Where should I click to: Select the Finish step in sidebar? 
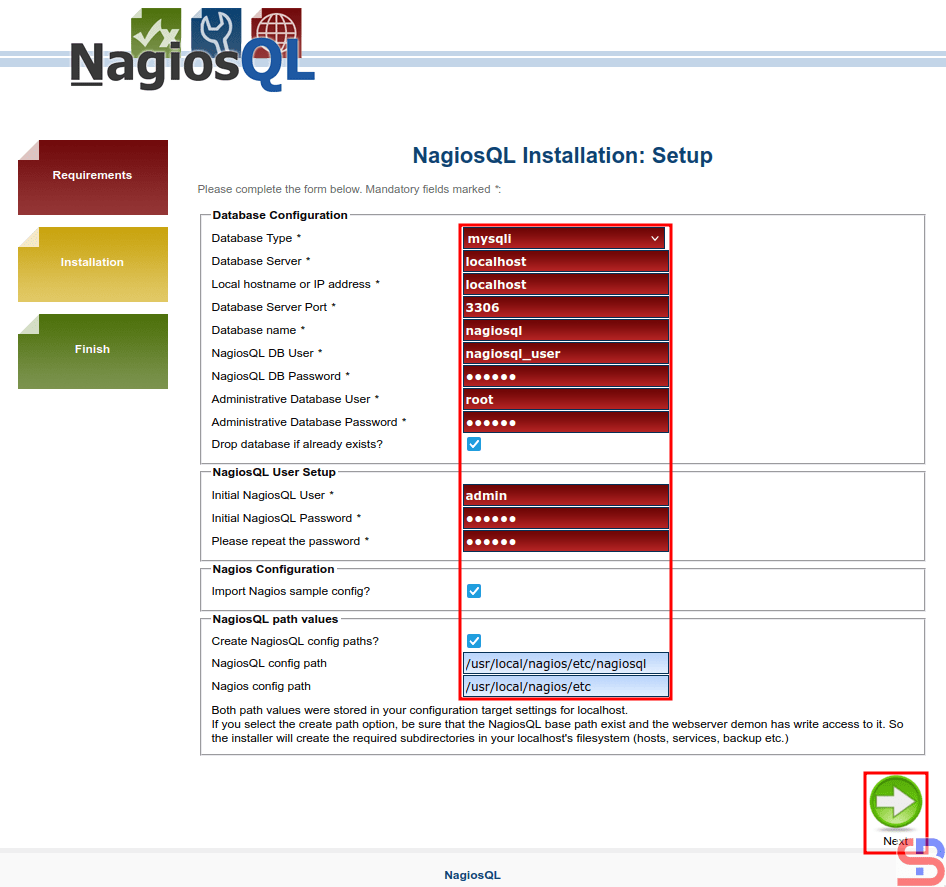(x=93, y=351)
